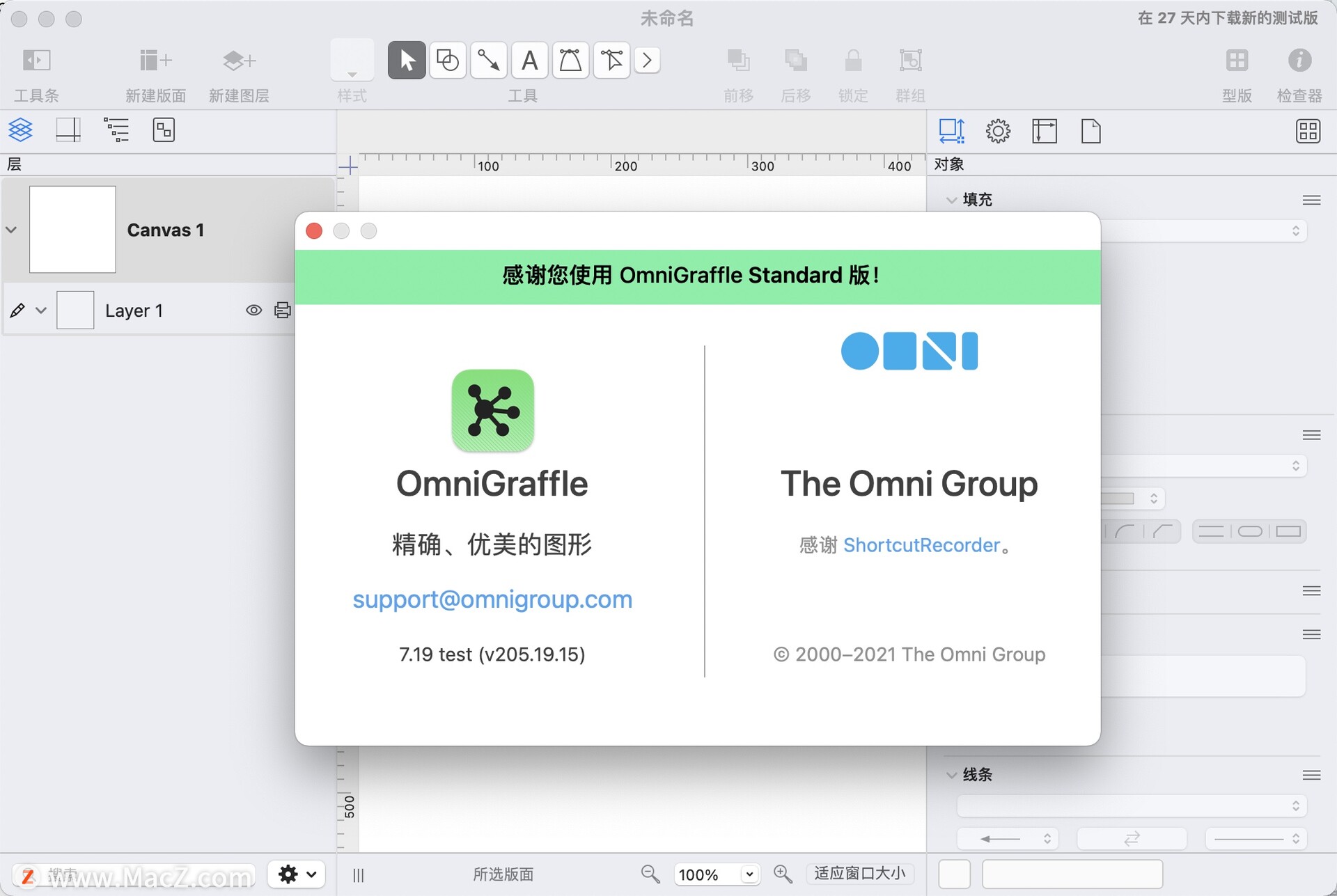Click the Bring Forward (前移) icon
Image resolution: width=1337 pixels, height=896 pixels.
[738, 61]
